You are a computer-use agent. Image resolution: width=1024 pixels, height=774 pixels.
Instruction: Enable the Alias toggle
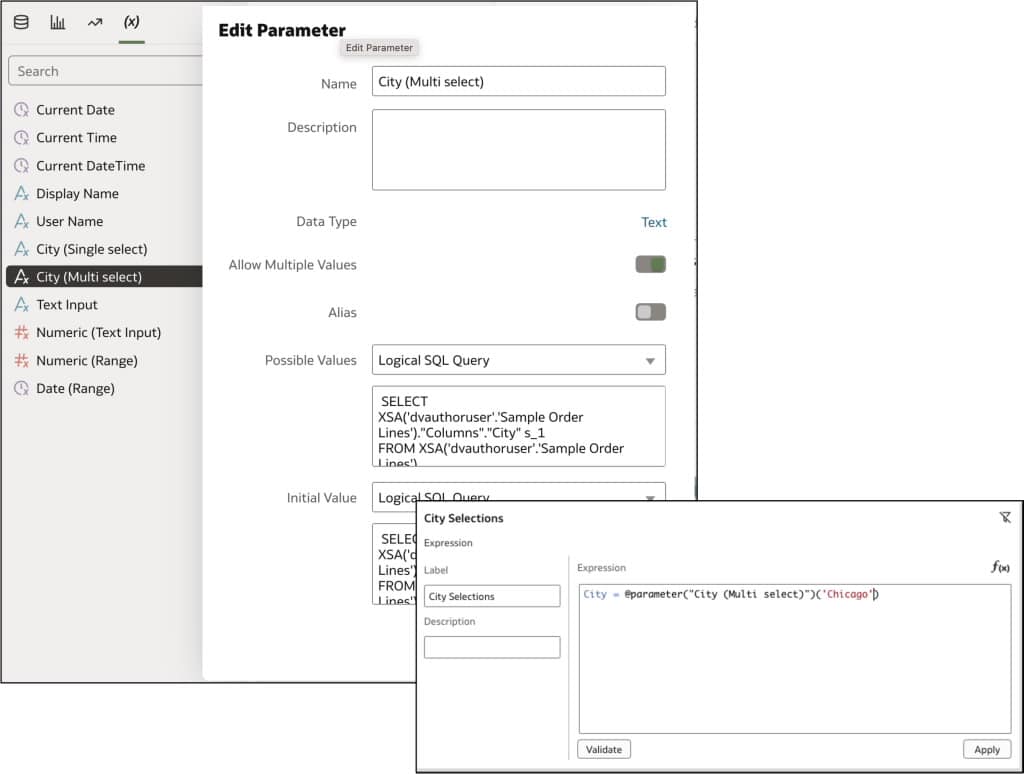click(x=650, y=311)
